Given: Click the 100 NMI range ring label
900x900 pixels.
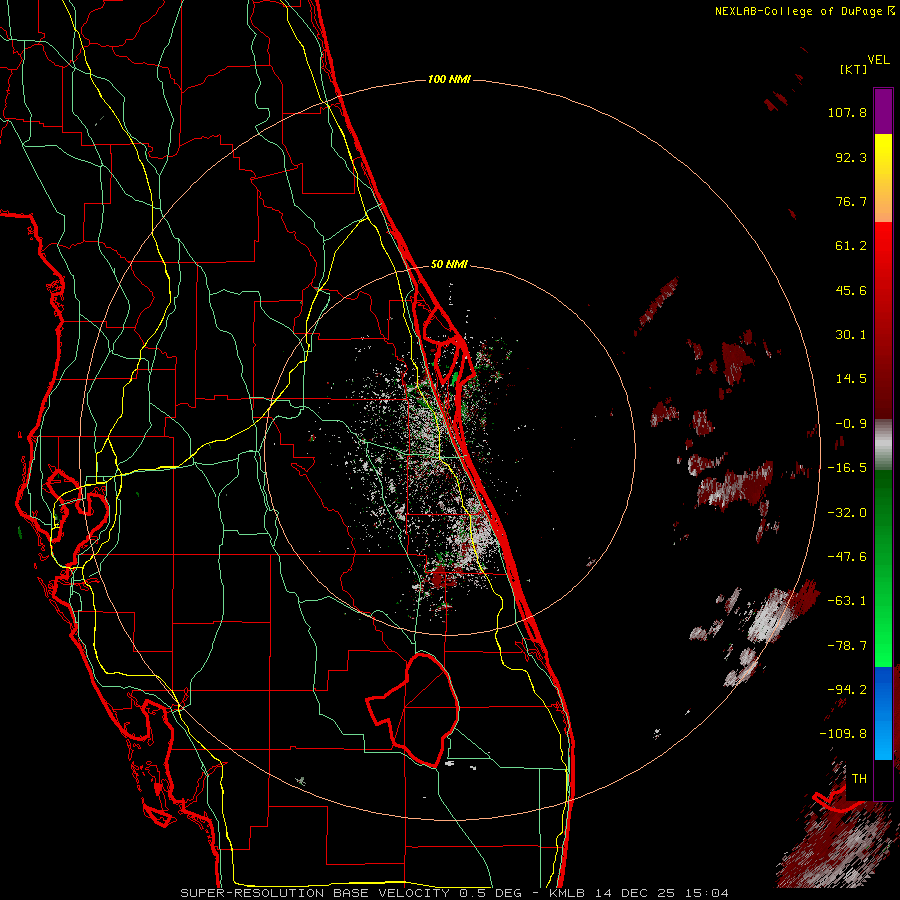Looking at the screenshot, I should tap(449, 79).
